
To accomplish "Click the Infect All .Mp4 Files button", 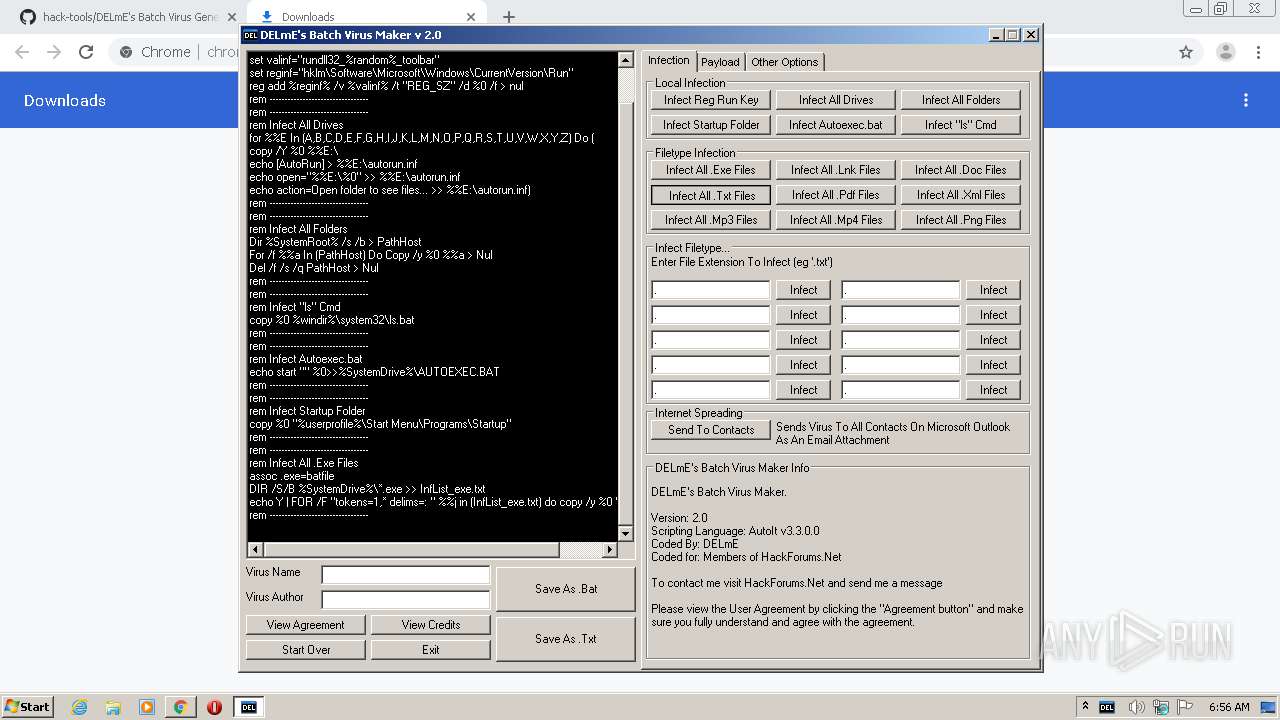I will tap(836, 220).
